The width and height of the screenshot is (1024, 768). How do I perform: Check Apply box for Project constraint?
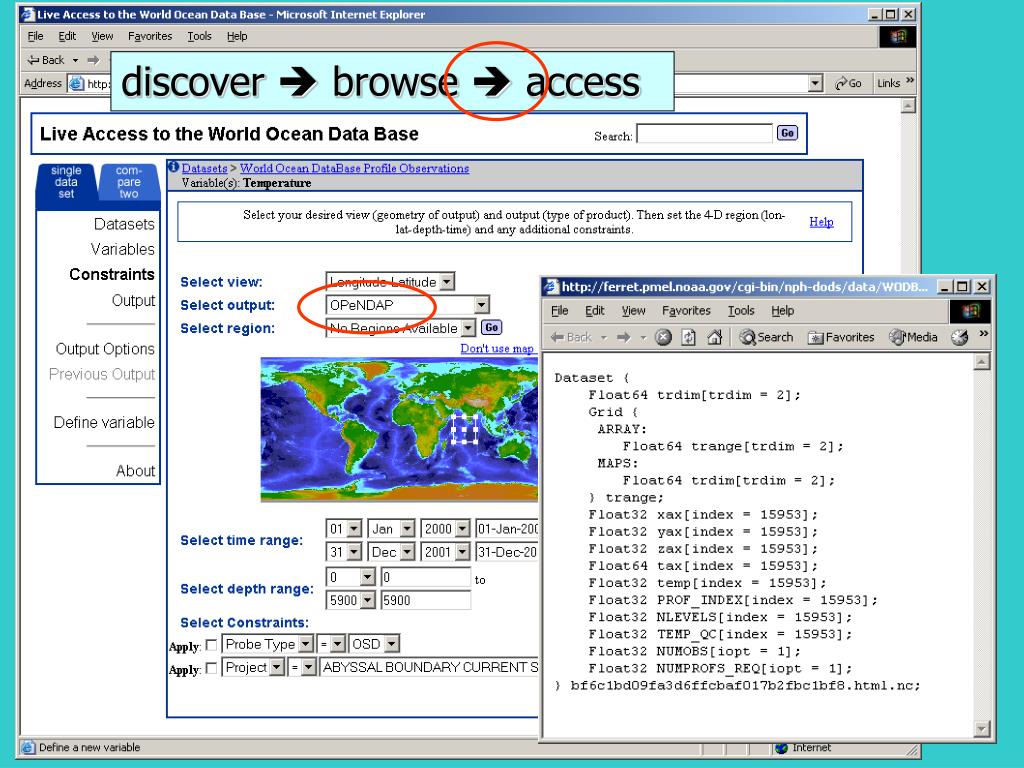pos(211,668)
